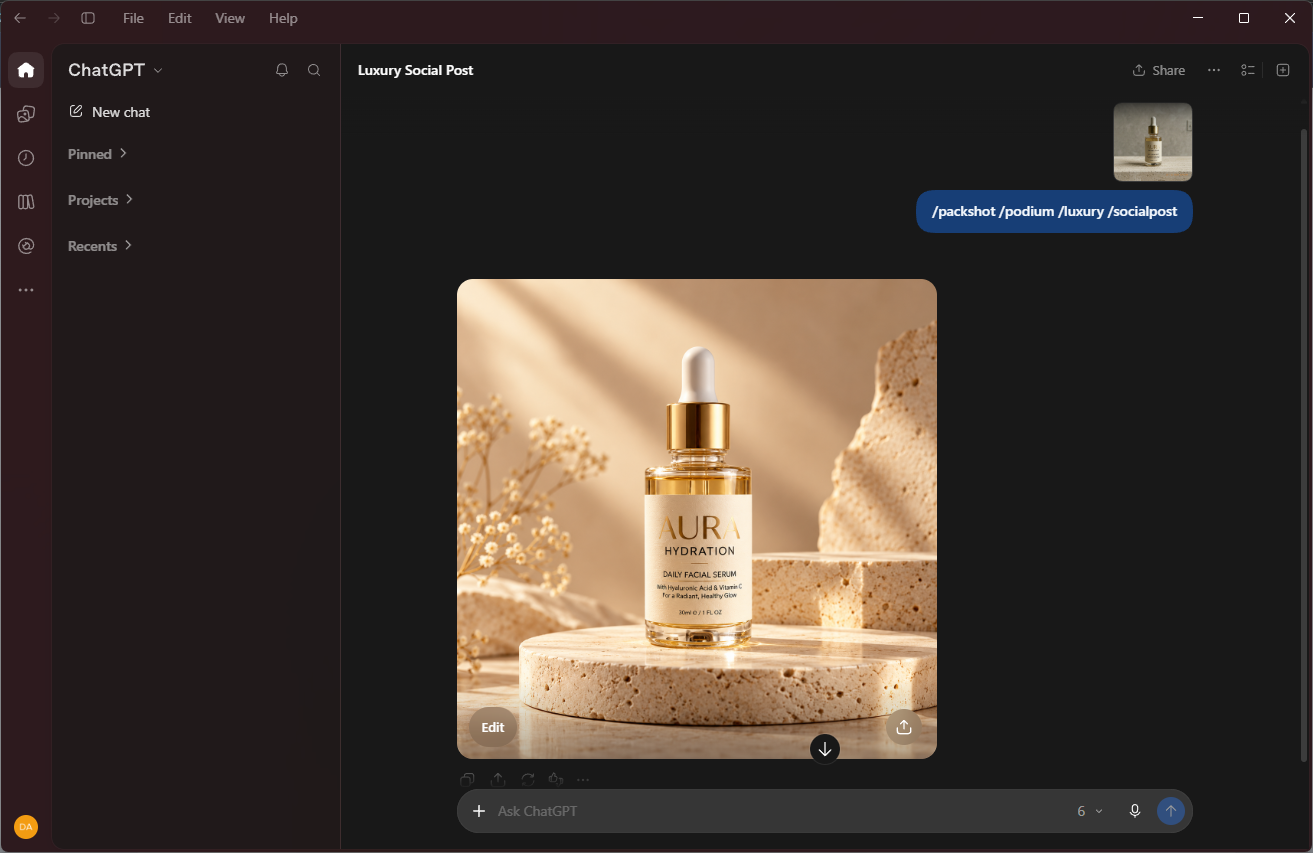Viewport: 1313px width, 853px height.
Task: Open the View menu
Action: [x=230, y=18]
